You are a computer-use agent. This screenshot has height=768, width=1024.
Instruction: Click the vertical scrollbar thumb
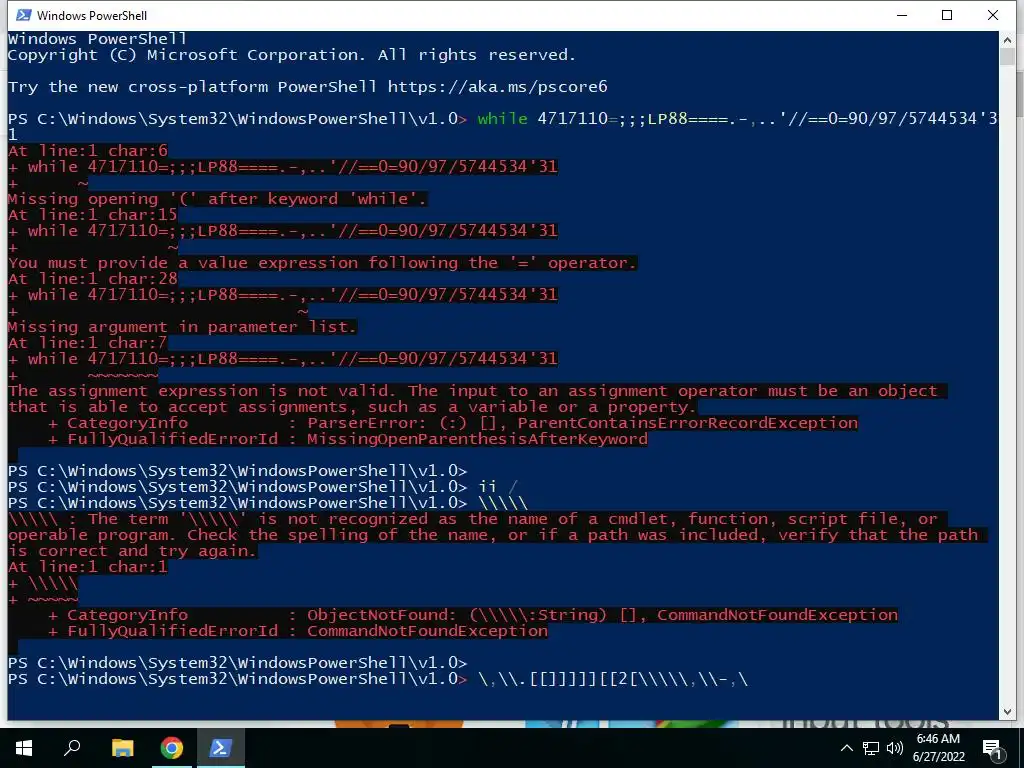click(x=1007, y=57)
